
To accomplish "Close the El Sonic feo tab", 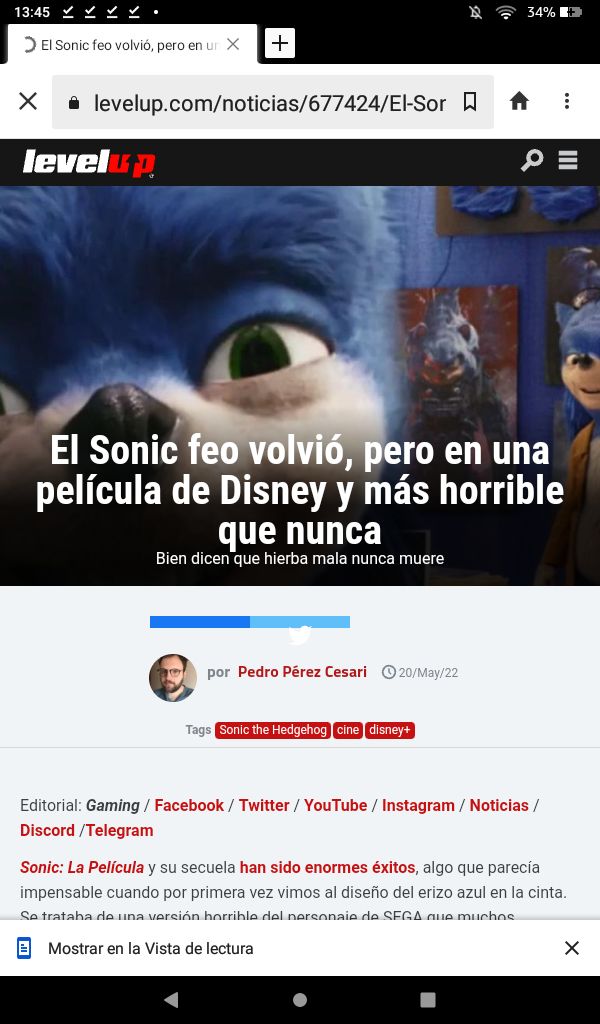I will [x=233, y=44].
